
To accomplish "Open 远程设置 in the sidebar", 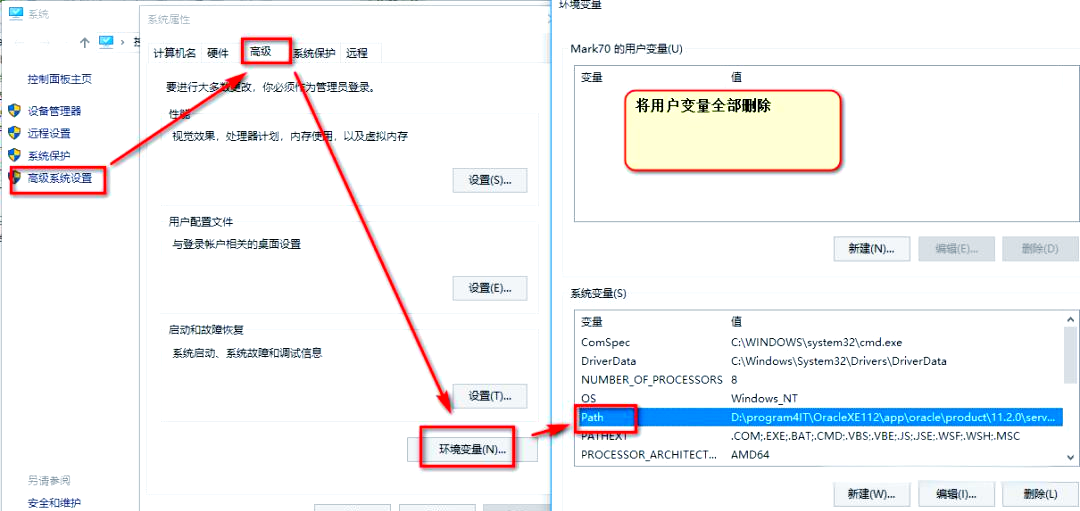I will [x=49, y=133].
